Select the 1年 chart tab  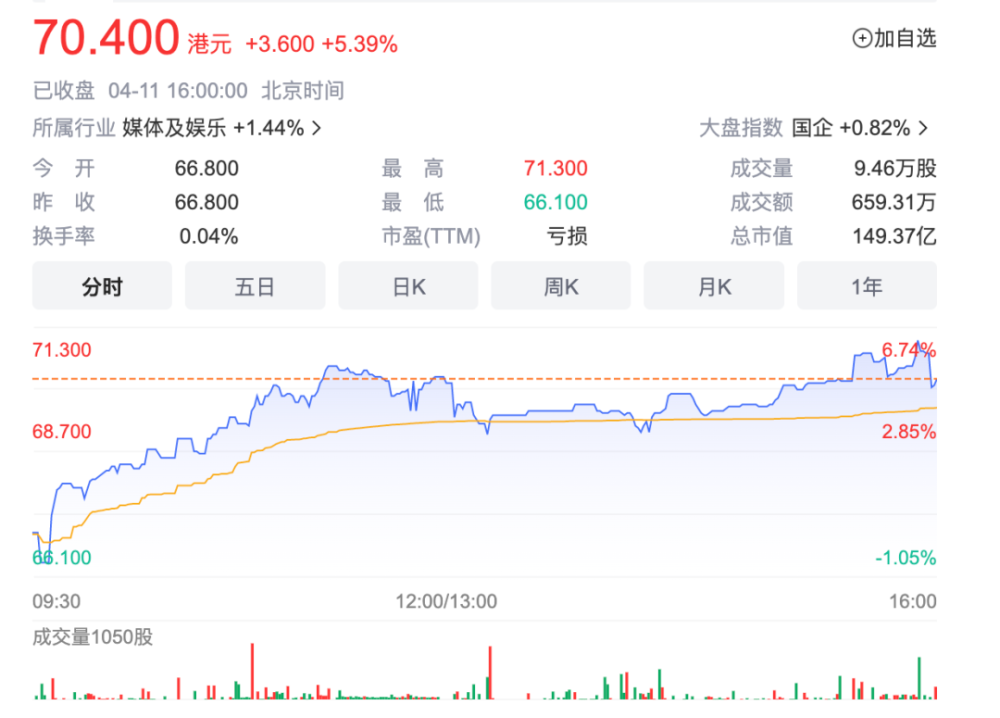click(867, 286)
